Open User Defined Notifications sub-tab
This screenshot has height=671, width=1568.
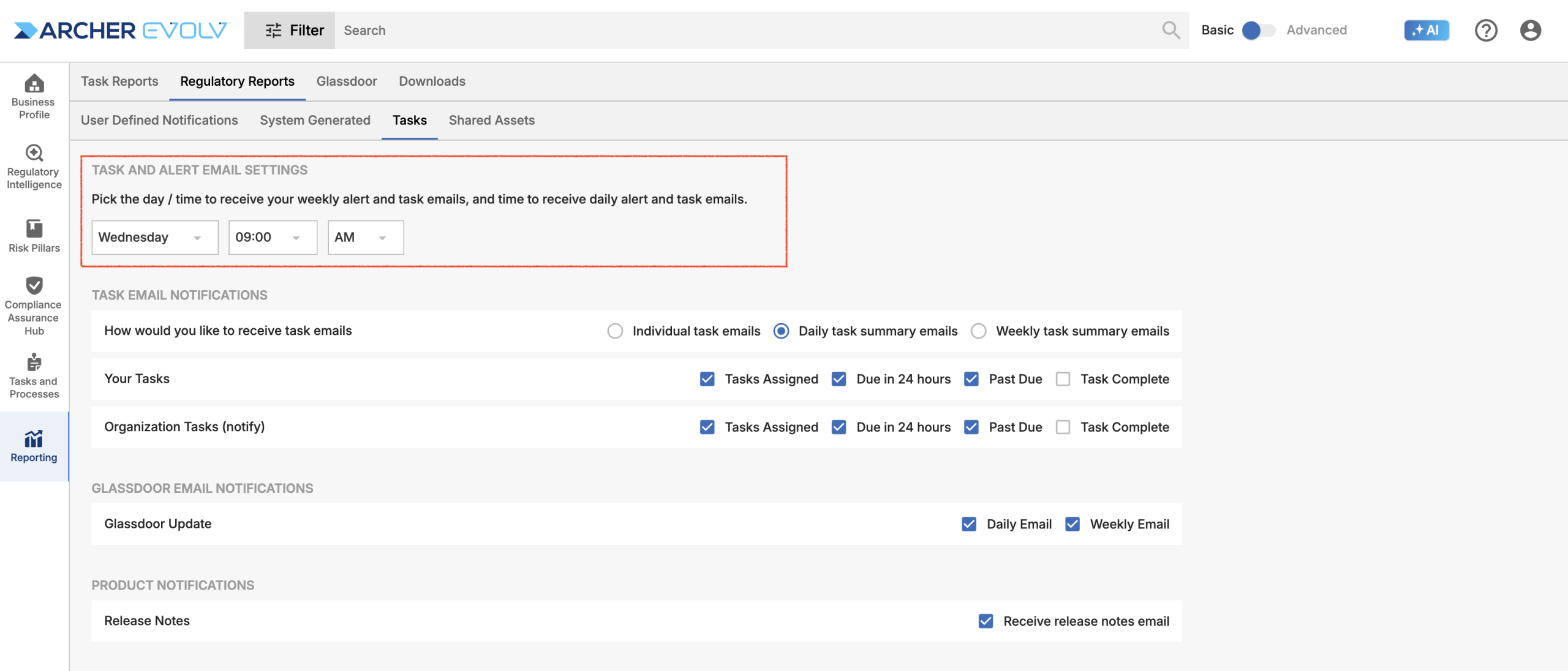pos(159,121)
